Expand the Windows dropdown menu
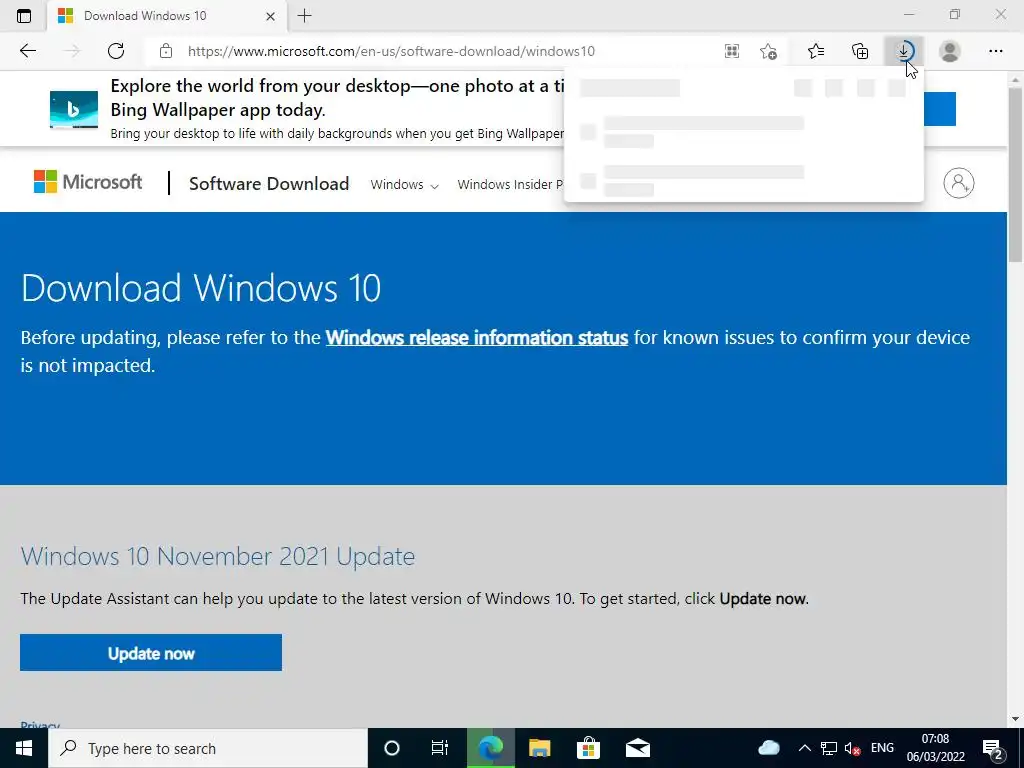This screenshot has height=768, width=1024. click(404, 184)
